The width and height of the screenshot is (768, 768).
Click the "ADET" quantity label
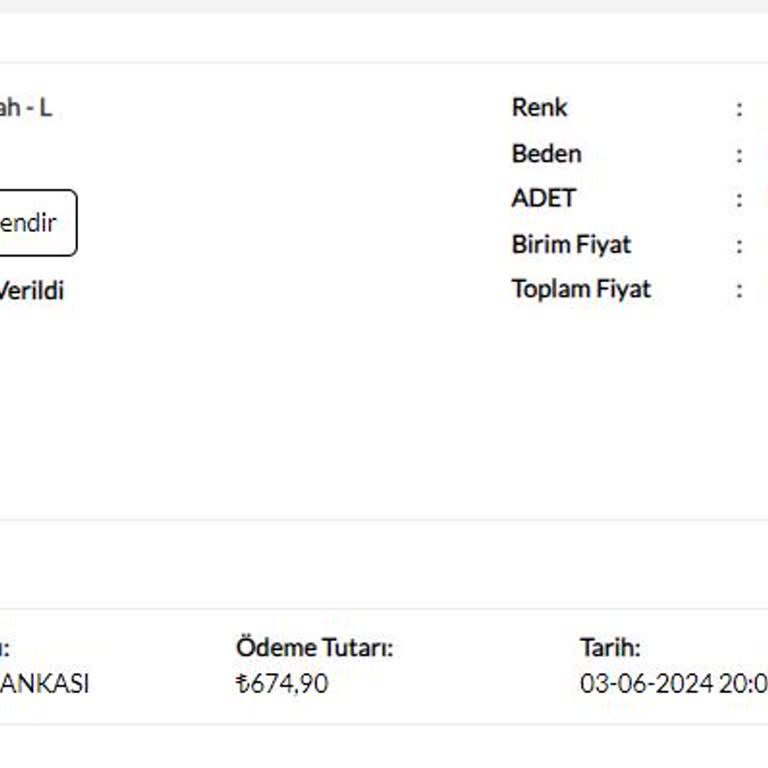(543, 198)
